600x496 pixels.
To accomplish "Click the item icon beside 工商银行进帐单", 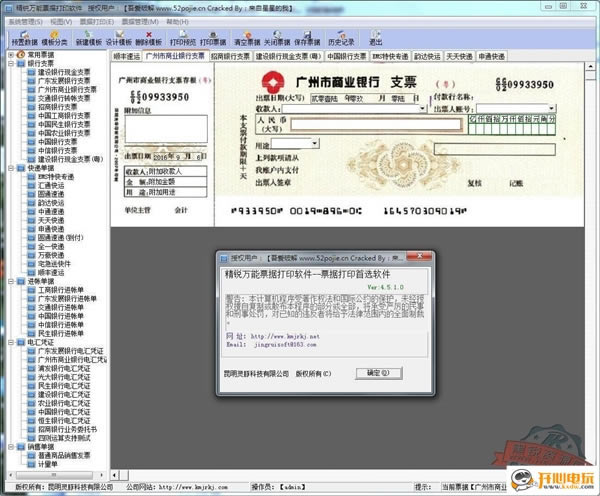I will tap(31, 290).
